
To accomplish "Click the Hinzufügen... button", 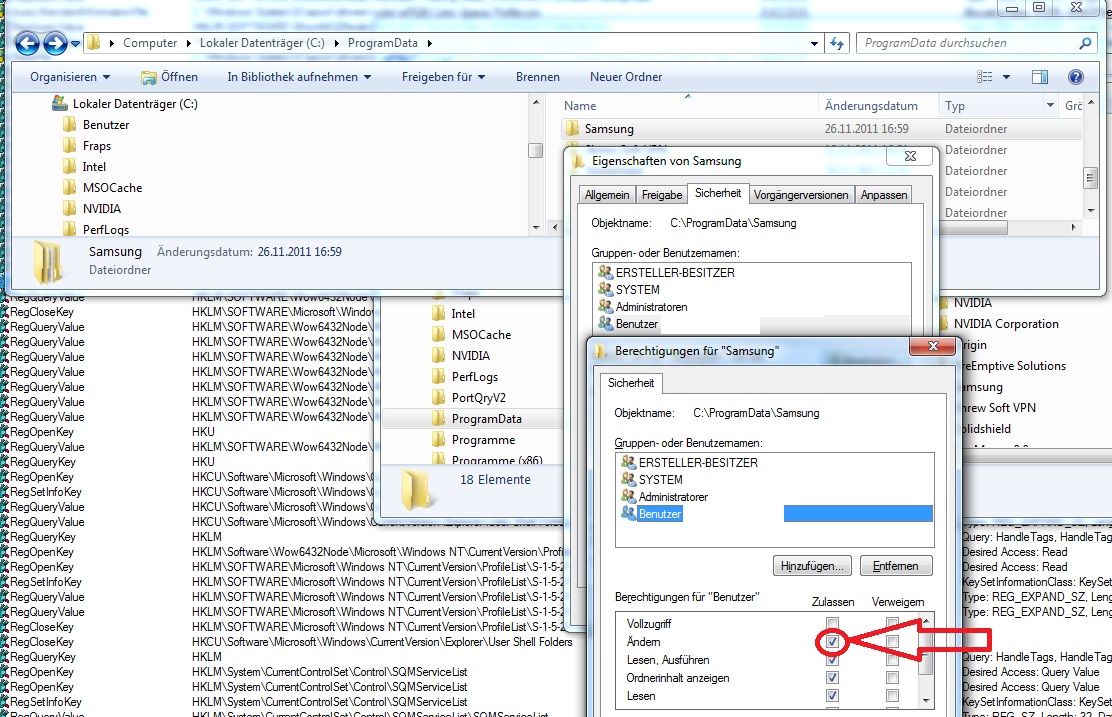I will tap(812, 566).
